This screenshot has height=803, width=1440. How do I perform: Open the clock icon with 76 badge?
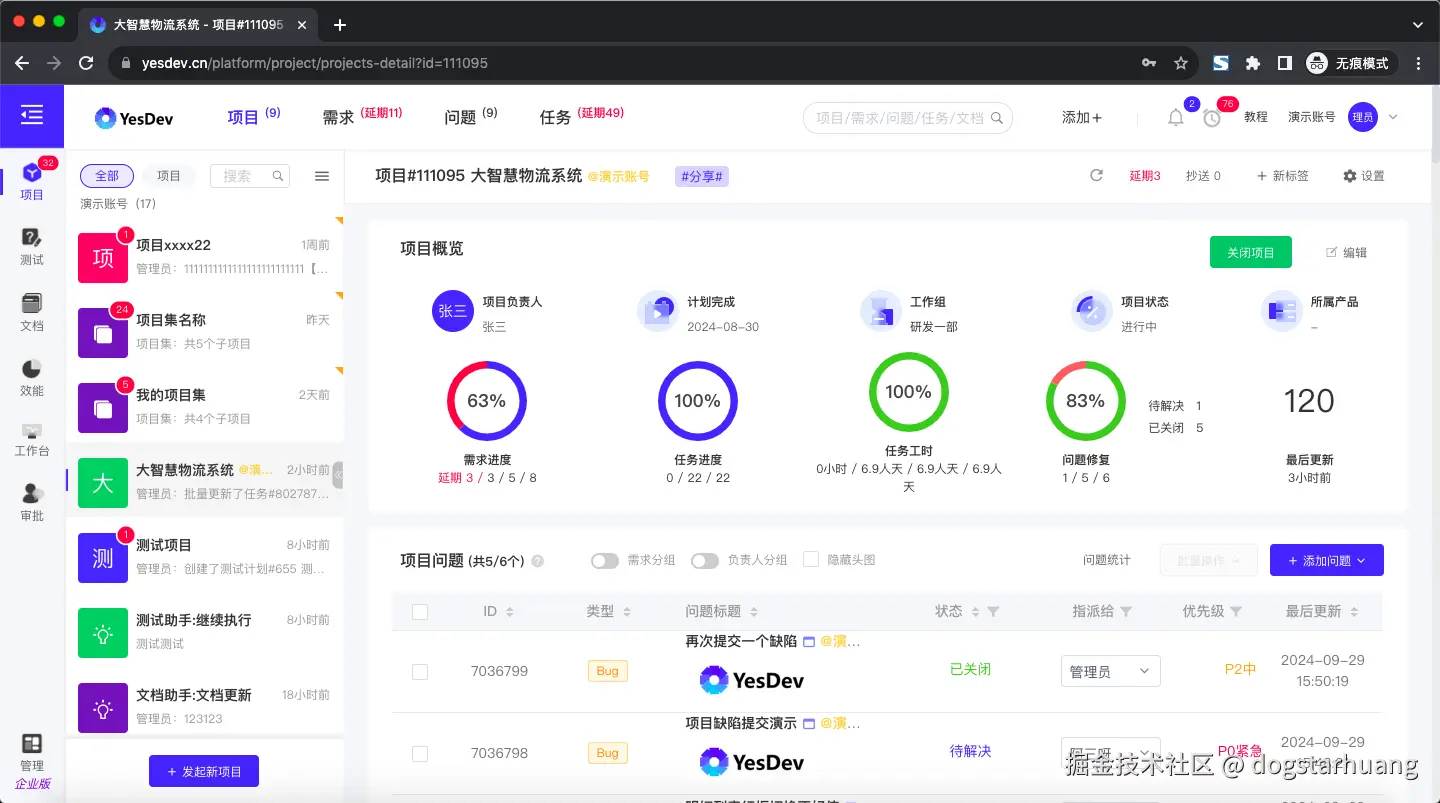pos(1212,117)
